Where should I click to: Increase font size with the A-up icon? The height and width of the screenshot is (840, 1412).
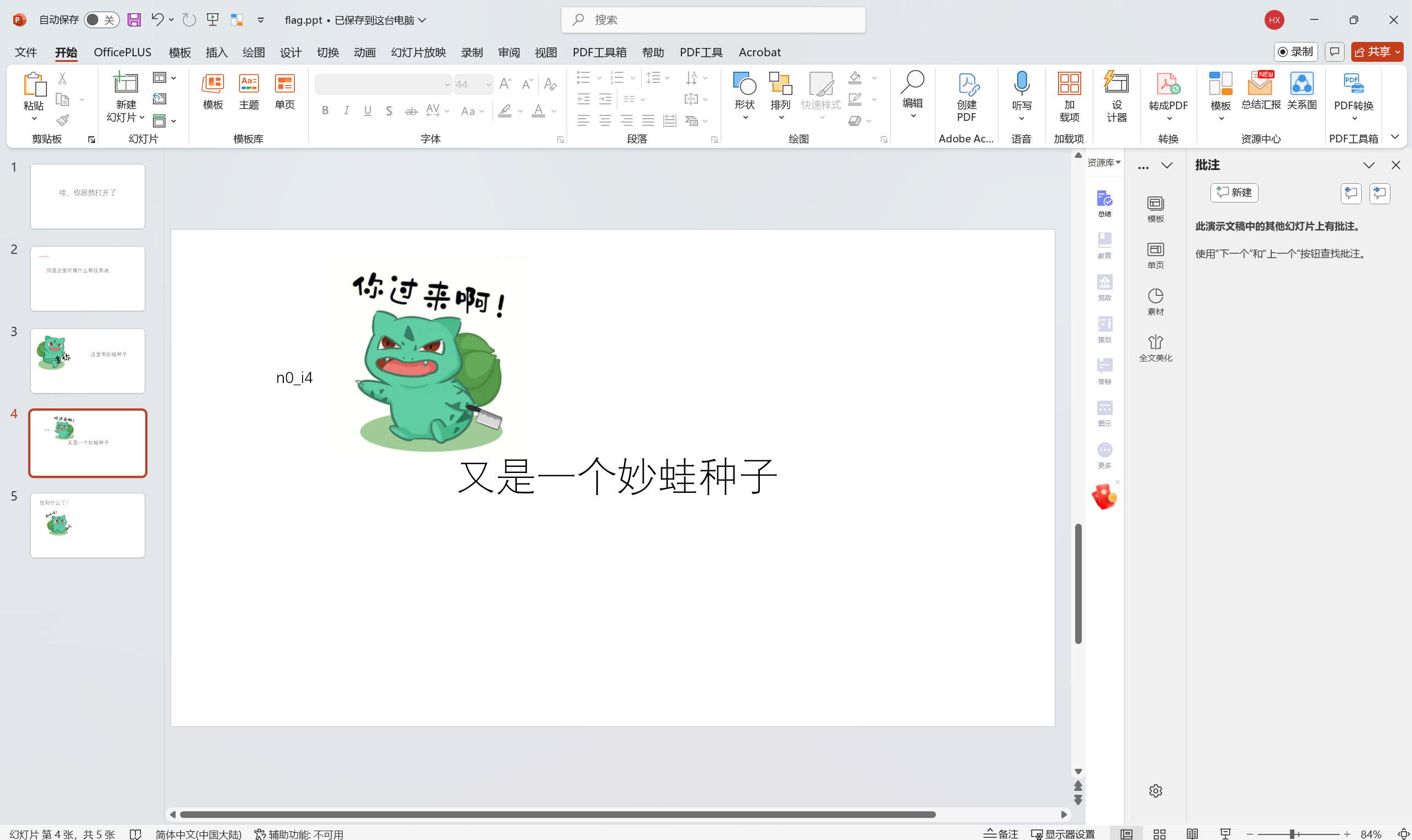pyautogui.click(x=506, y=84)
